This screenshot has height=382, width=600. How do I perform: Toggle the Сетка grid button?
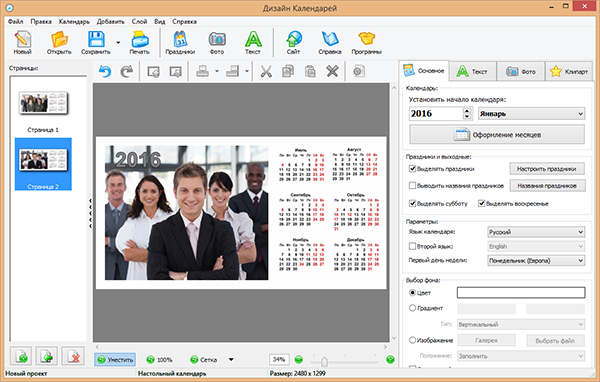pyautogui.click(x=204, y=359)
